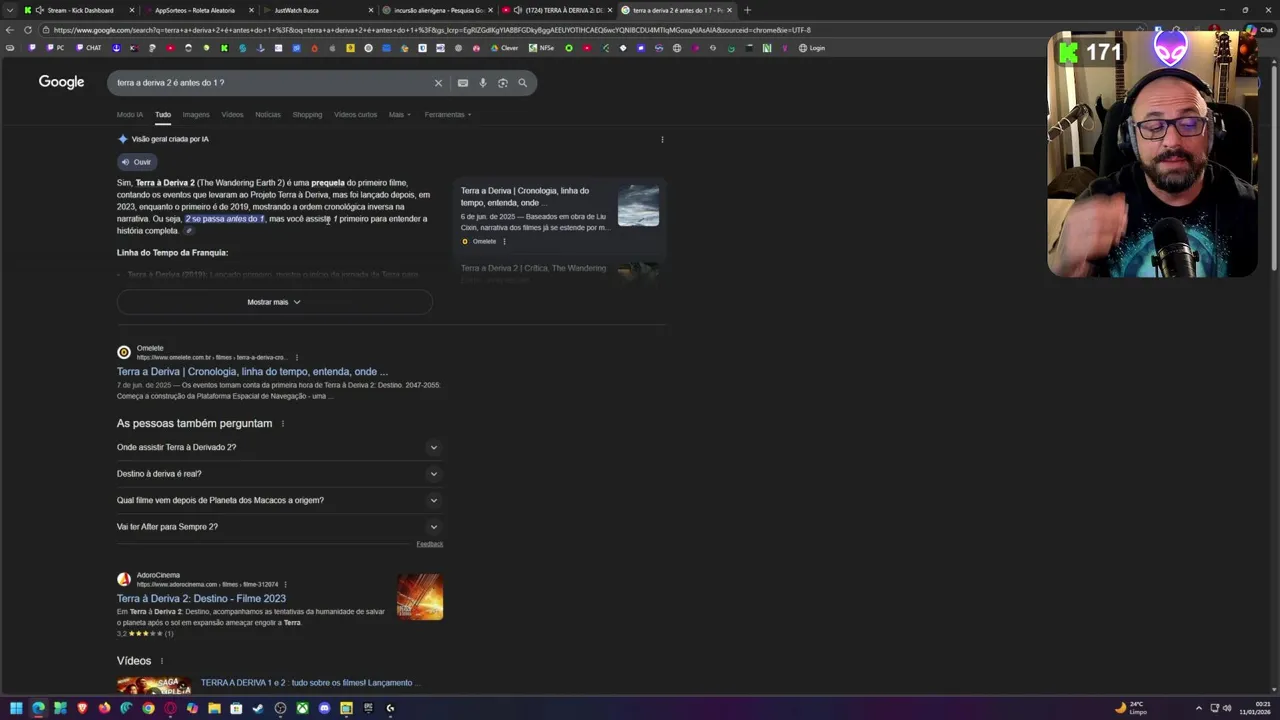Screen dimensions: 1280x720
Task: Open 'Terra à Deriva 2: Destino - Filme 2023' link
Action: point(201,599)
